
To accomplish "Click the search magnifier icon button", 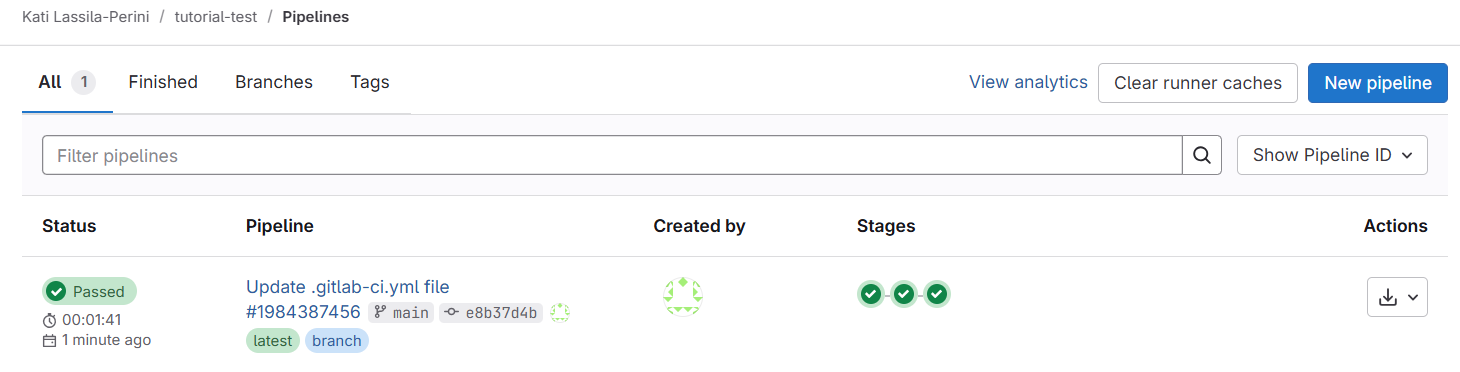I will coord(1202,155).
